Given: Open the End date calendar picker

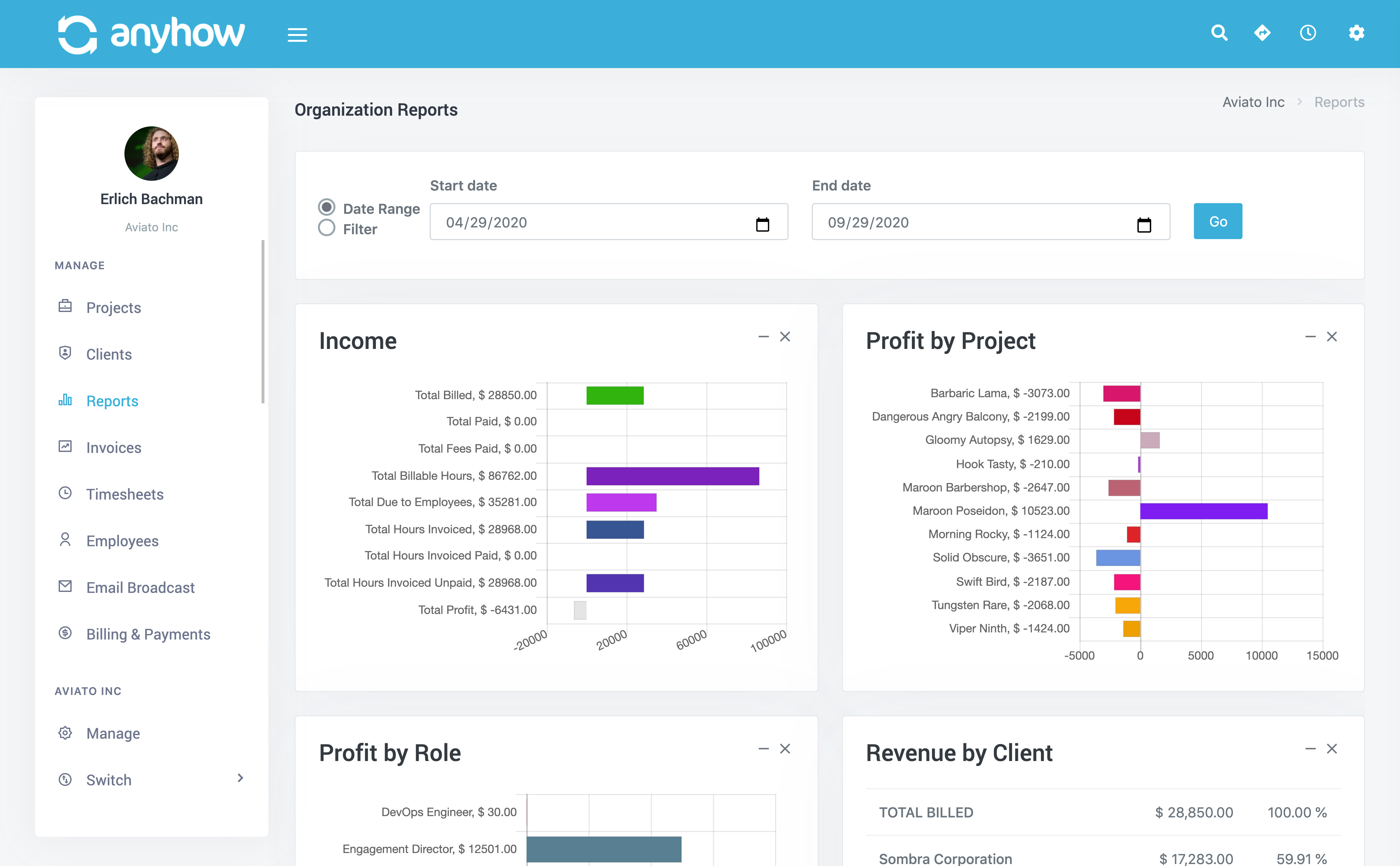Looking at the screenshot, I should click(1145, 225).
